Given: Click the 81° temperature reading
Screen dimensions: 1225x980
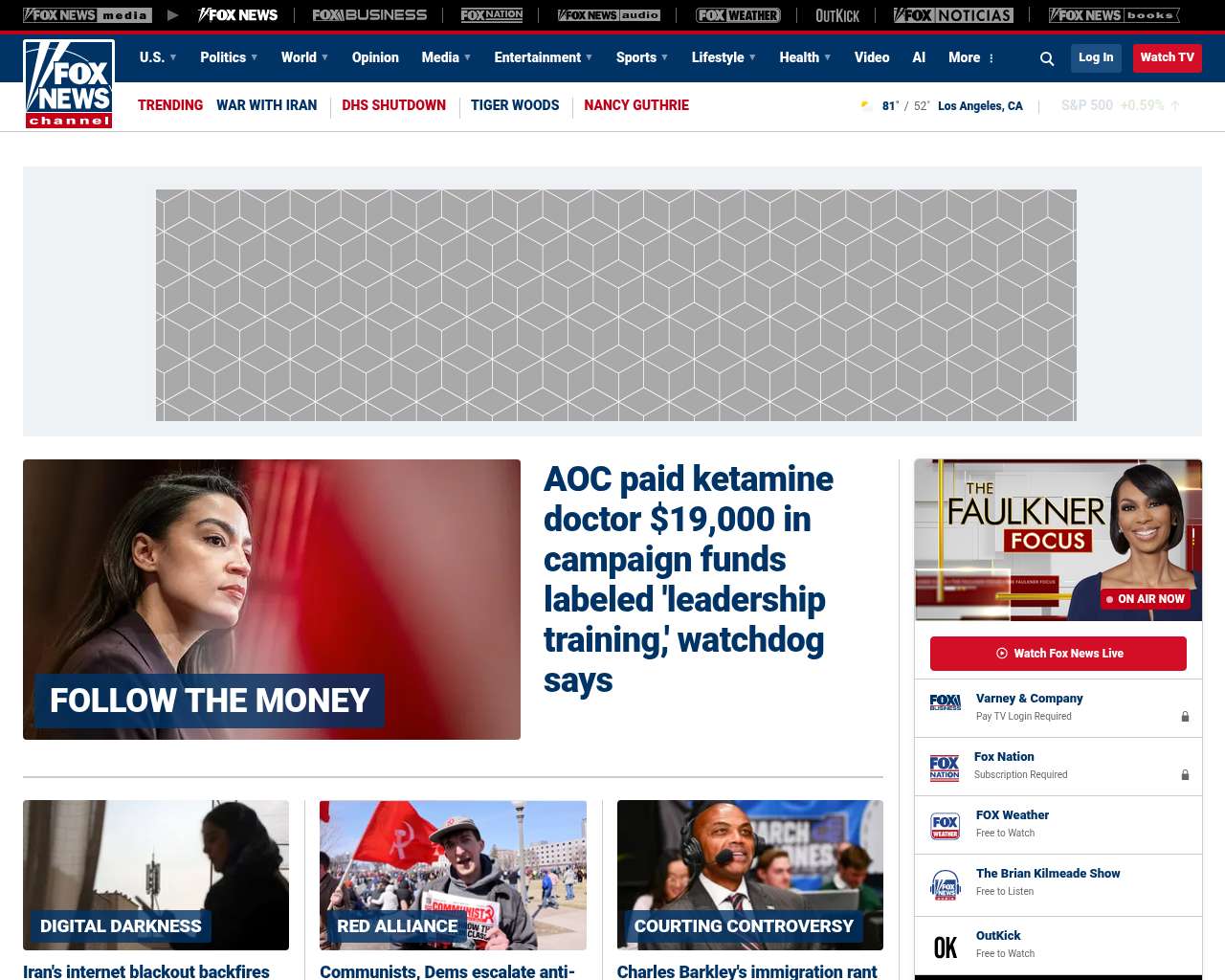Looking at the screenshot, I should click(890, 106).
